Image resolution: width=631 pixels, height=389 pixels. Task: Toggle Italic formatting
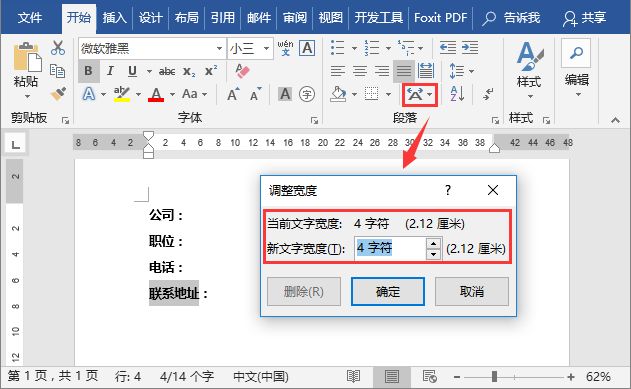(x=110, y=71)
